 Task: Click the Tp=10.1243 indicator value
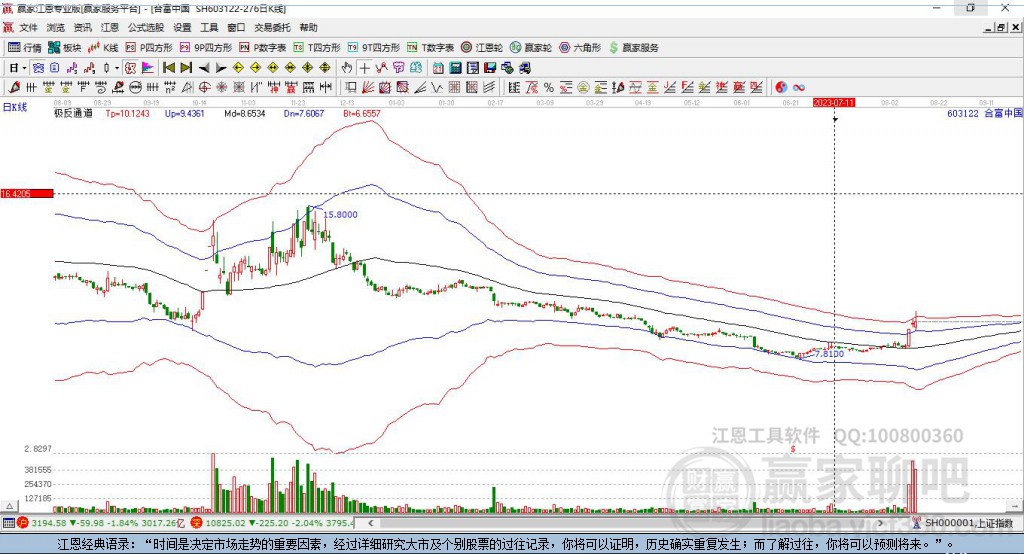pos(127,113)
